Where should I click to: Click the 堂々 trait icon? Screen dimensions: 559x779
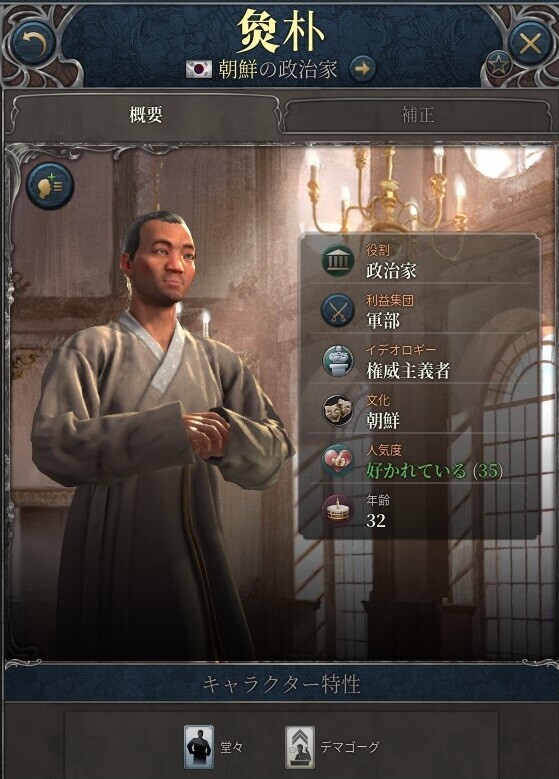pyautogui.click(x=199, y=746)
